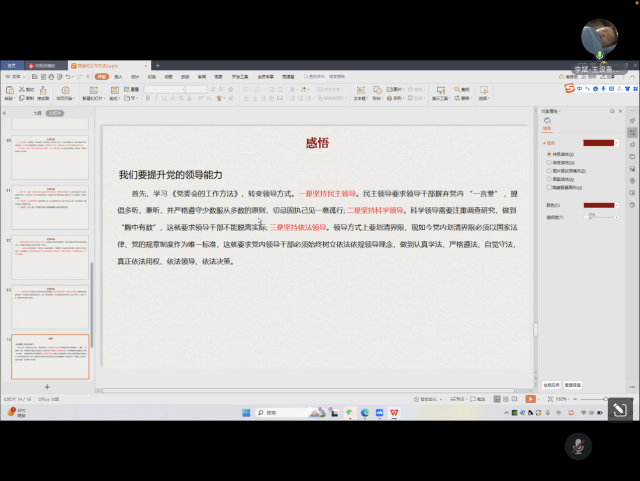Click the dark red 颜色 color swatch
Image resolution: width=640 pixels, height=481 pixels.
(x=600, y=205)
